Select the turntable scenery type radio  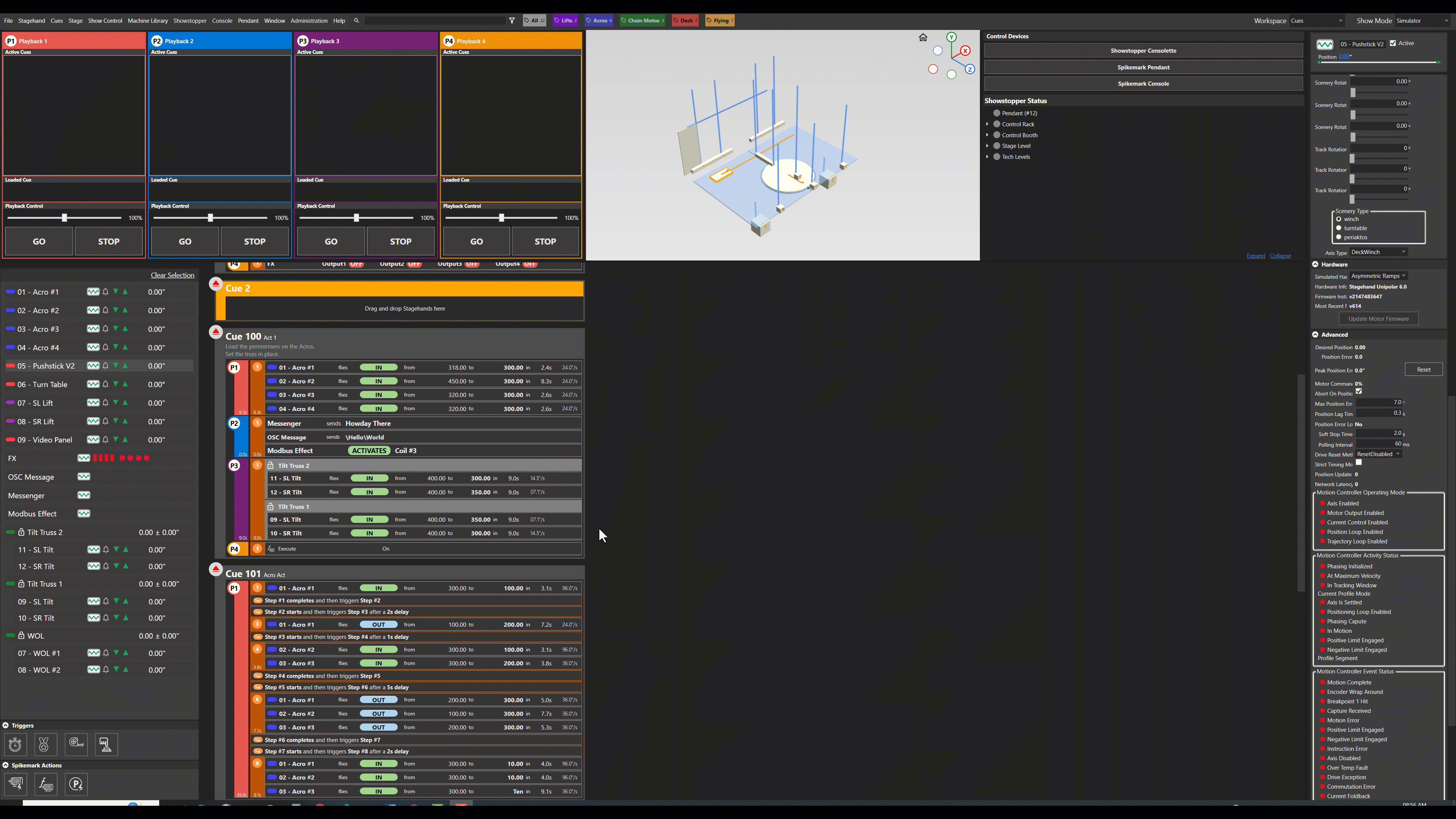tap(1338, 228)
